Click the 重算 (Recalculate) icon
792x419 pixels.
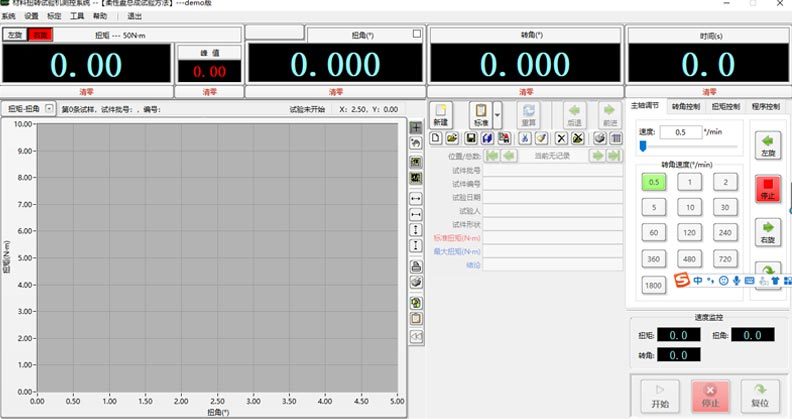529,114
